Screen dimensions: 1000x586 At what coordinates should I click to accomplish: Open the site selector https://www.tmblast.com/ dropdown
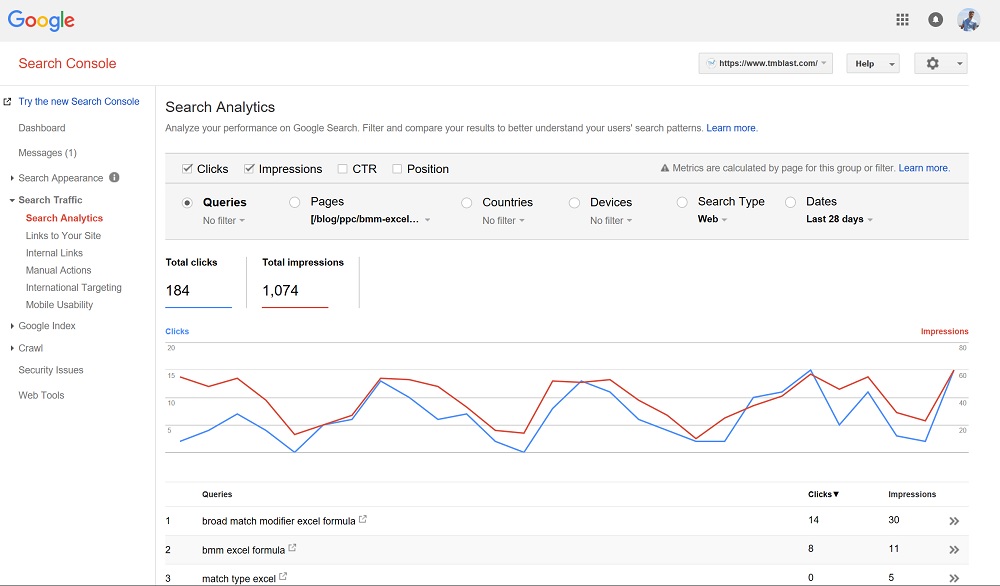[765, 63]
